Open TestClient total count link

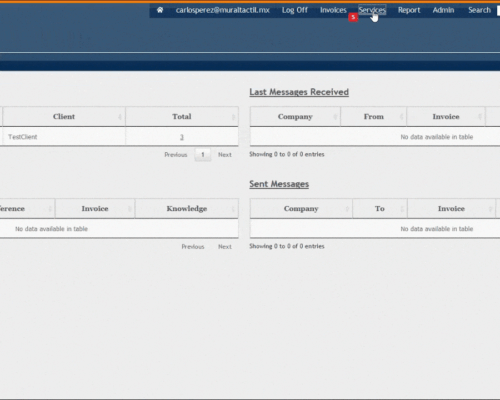coord(182,137)
